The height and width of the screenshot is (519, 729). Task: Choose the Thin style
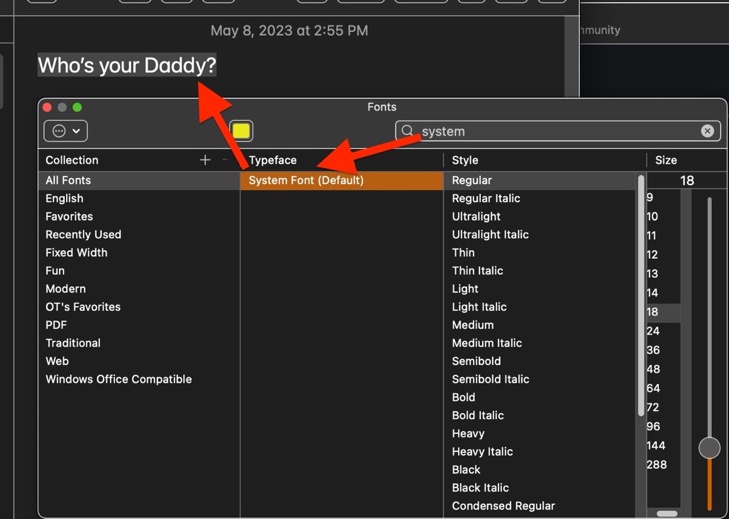tap(540, 253)
